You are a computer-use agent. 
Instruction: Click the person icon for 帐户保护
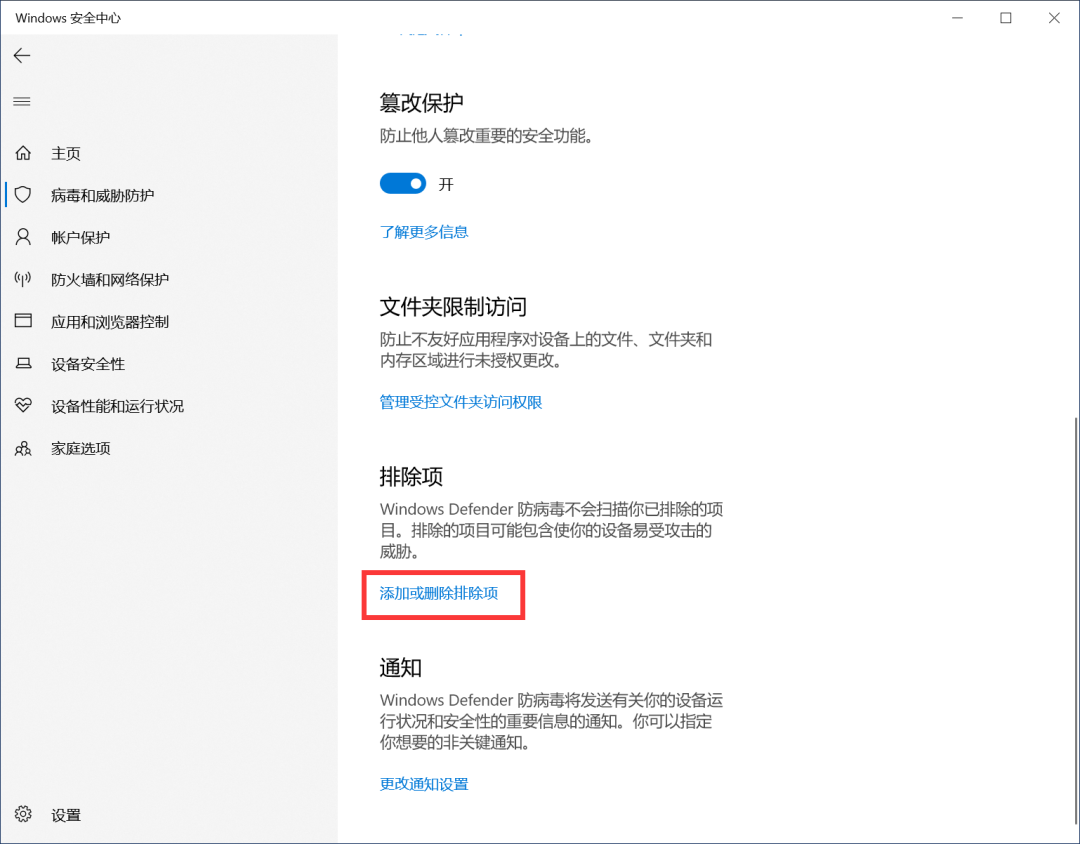tap(23, 237)
